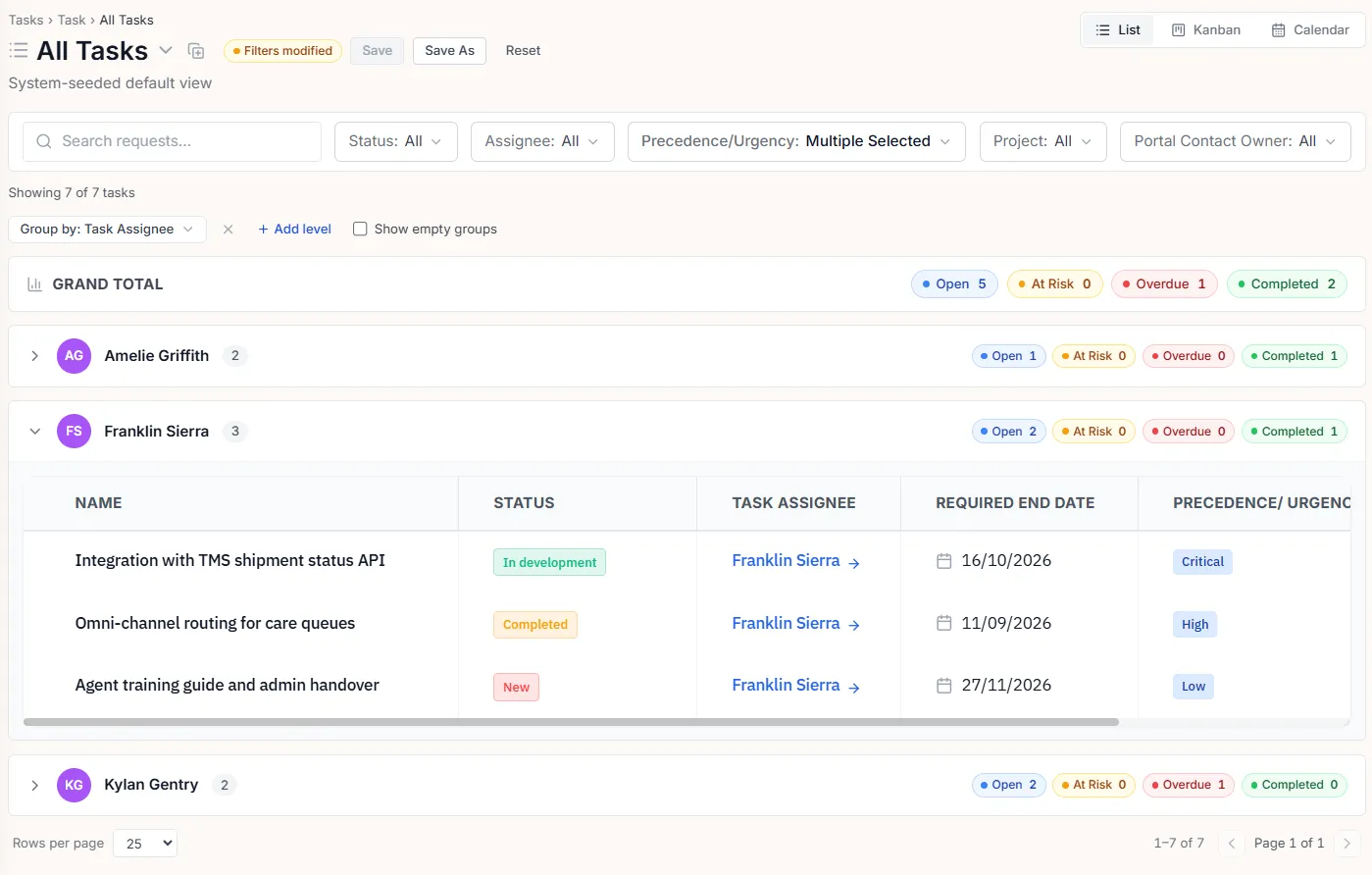
Task: Open Franklin Sierra link in TMS integration row
Action: pyautogui.click(x=786, y=561)
